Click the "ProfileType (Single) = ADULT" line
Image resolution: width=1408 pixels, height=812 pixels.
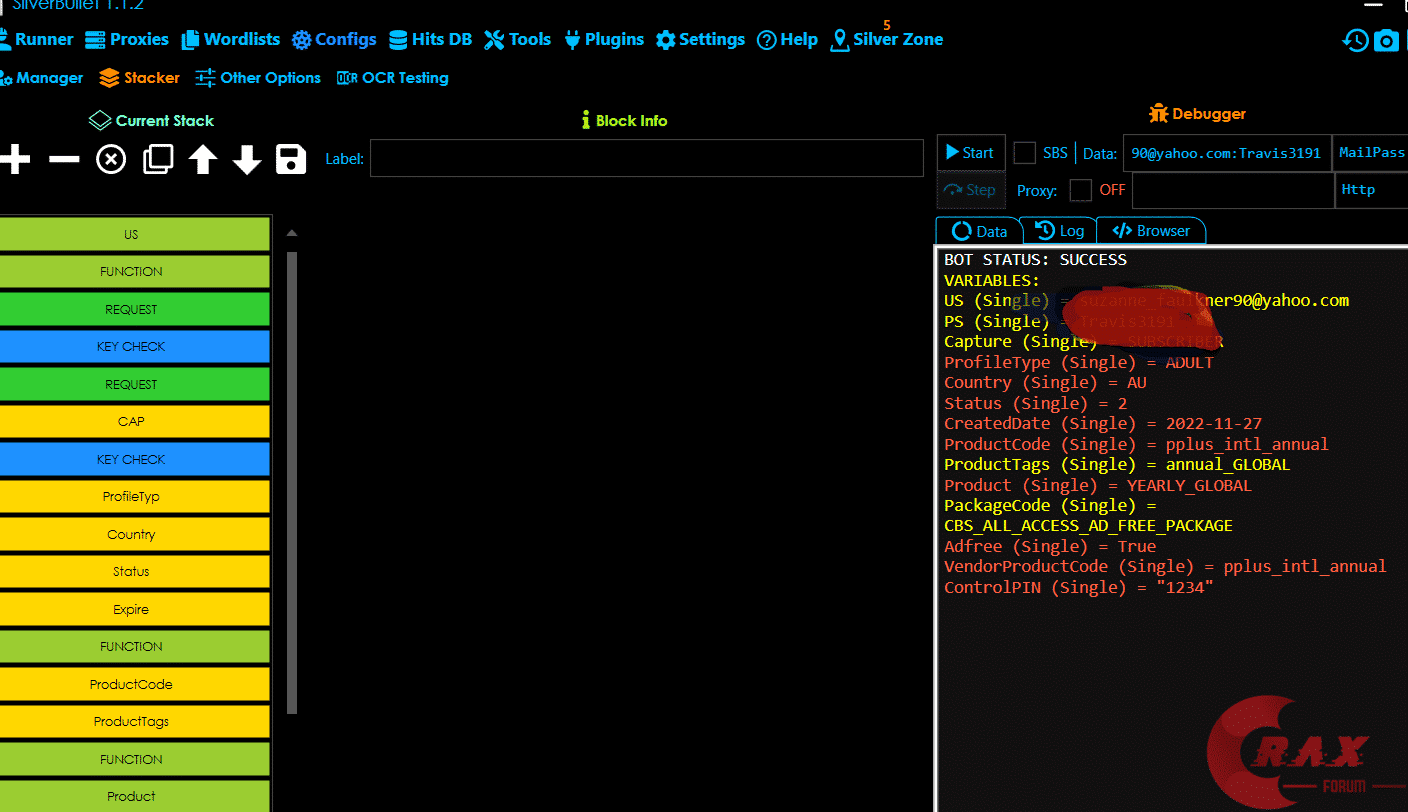tap(1078, 362)
